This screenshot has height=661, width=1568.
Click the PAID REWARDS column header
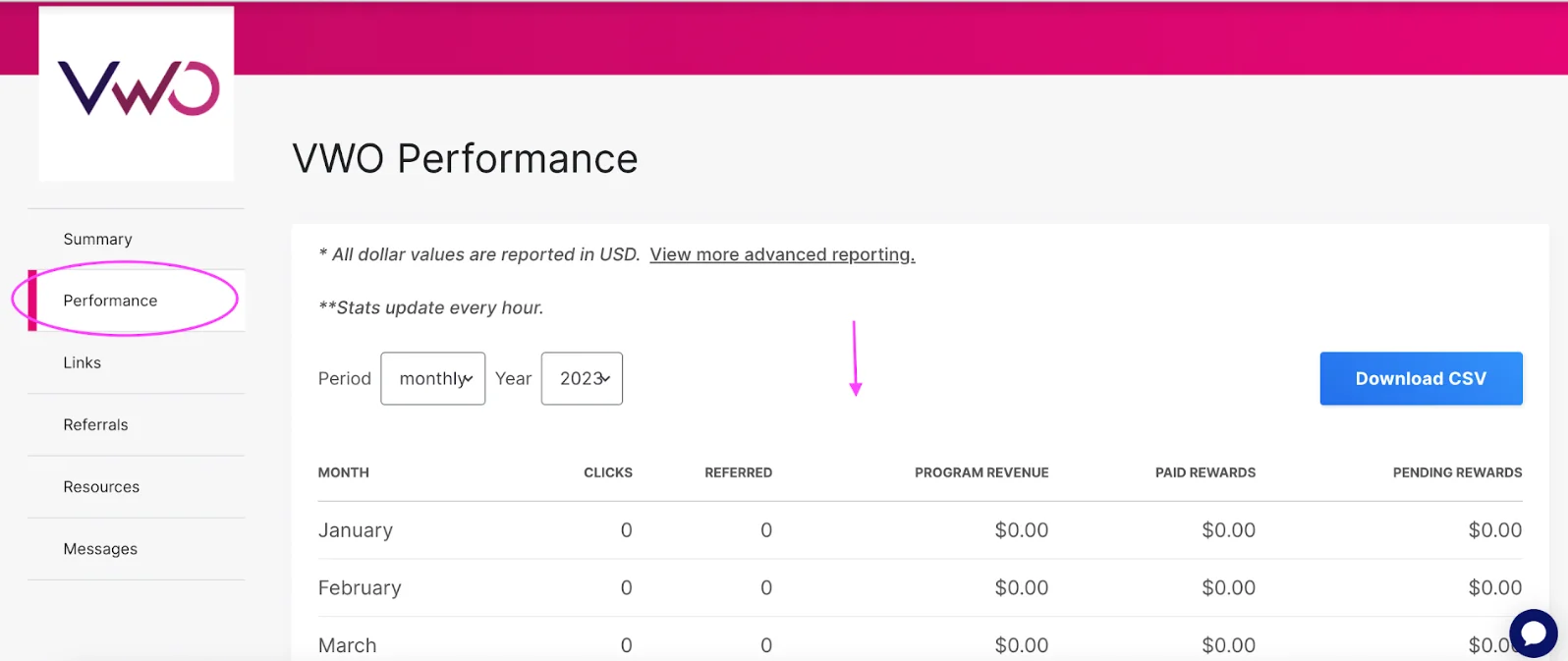(x=1205, y=473)
